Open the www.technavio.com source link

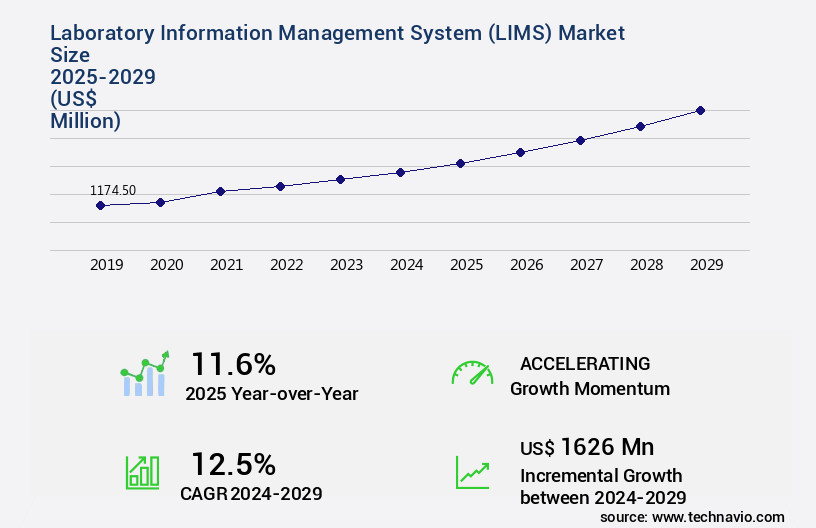[x=717, y=517]
